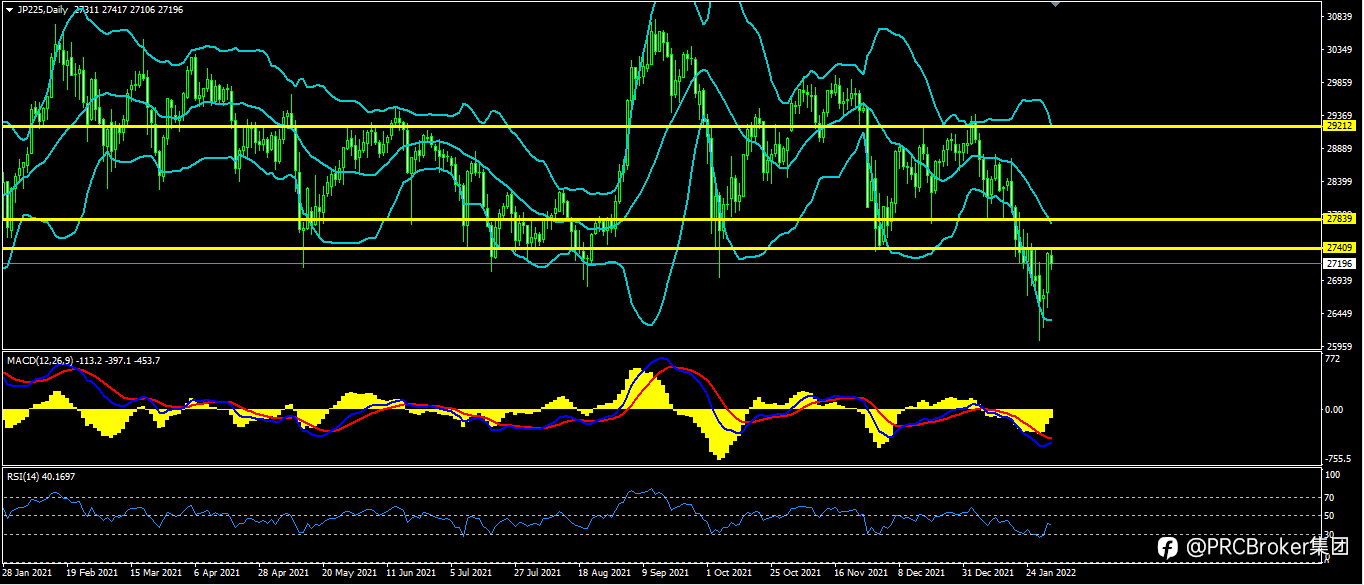Click the 0.00 value on MACD scale
The image size is (1364, 585).
1334,410
